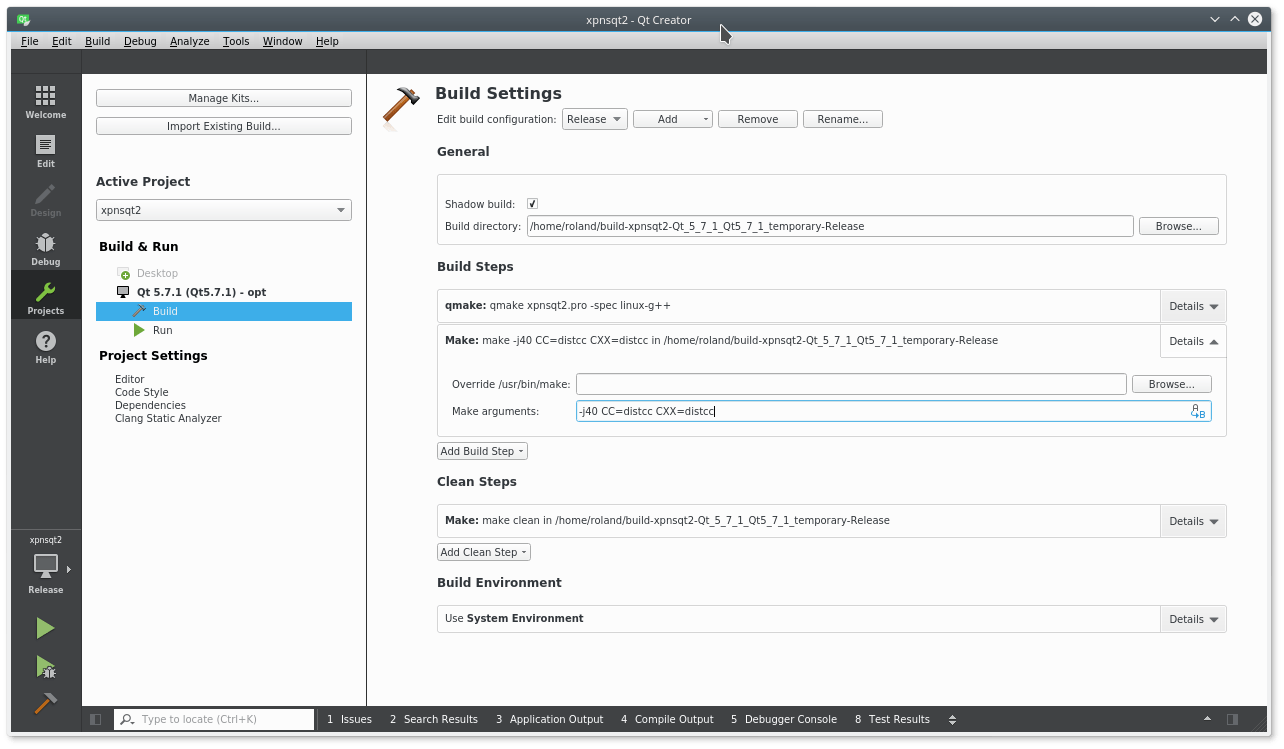Click Import Existing Build button
Image resolution: width=1284 pixels, height=749 pixels.
point(224,126)
